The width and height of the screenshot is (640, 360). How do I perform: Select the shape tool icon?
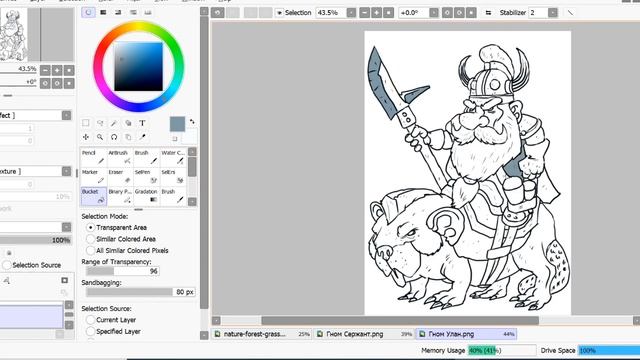(128, 123)
